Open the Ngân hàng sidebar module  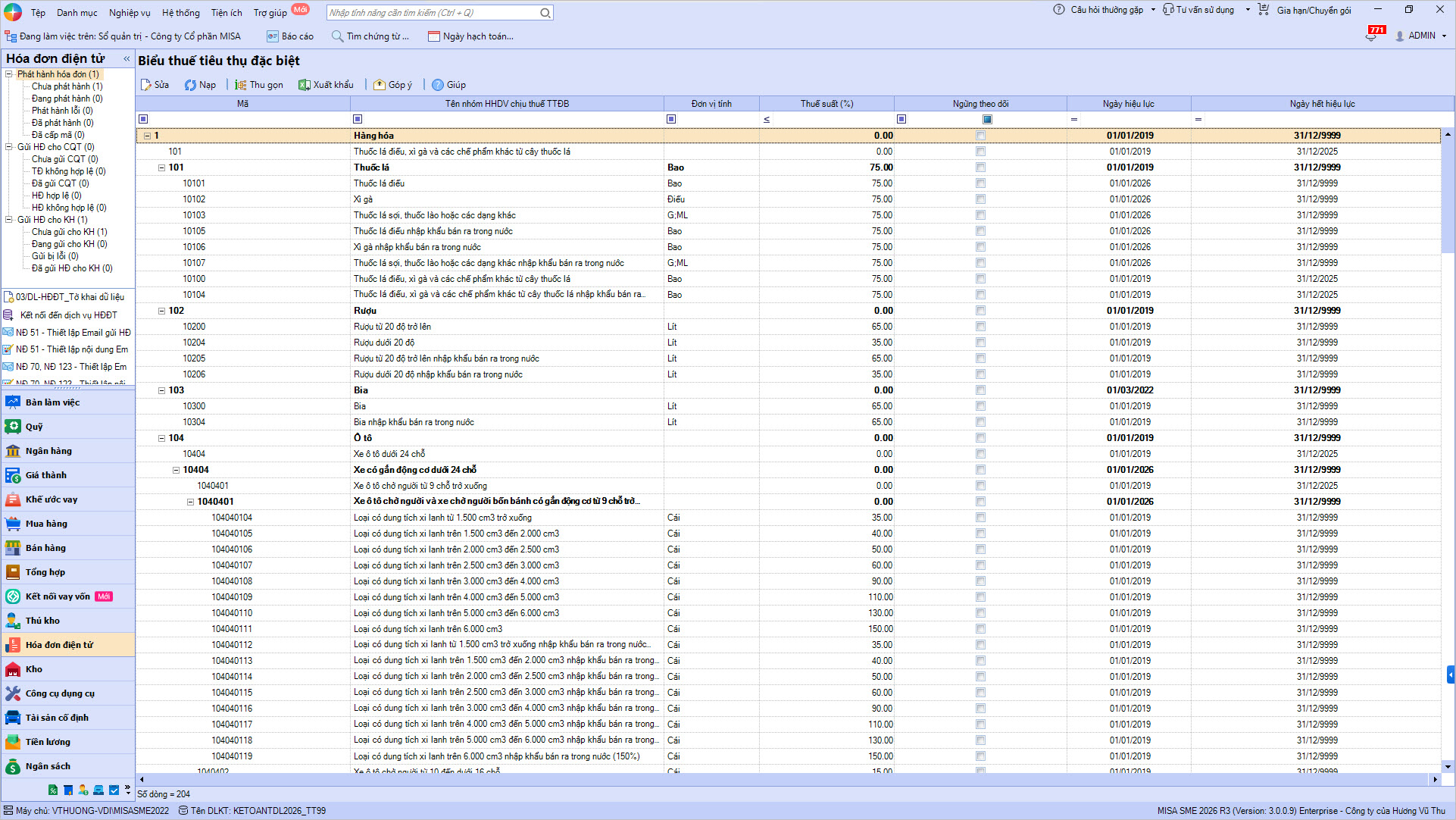(x=48, y=451)
